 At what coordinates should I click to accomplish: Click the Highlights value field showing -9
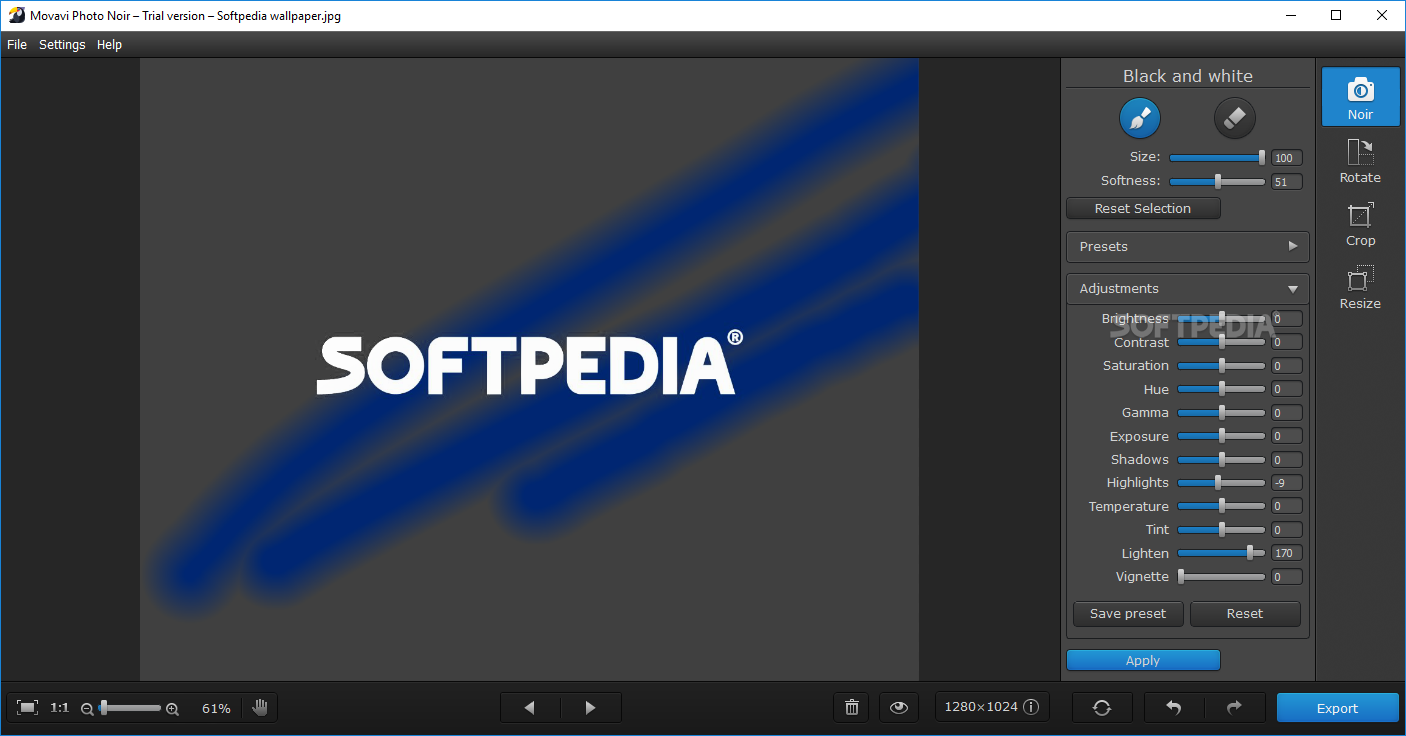coord(1286,483)
